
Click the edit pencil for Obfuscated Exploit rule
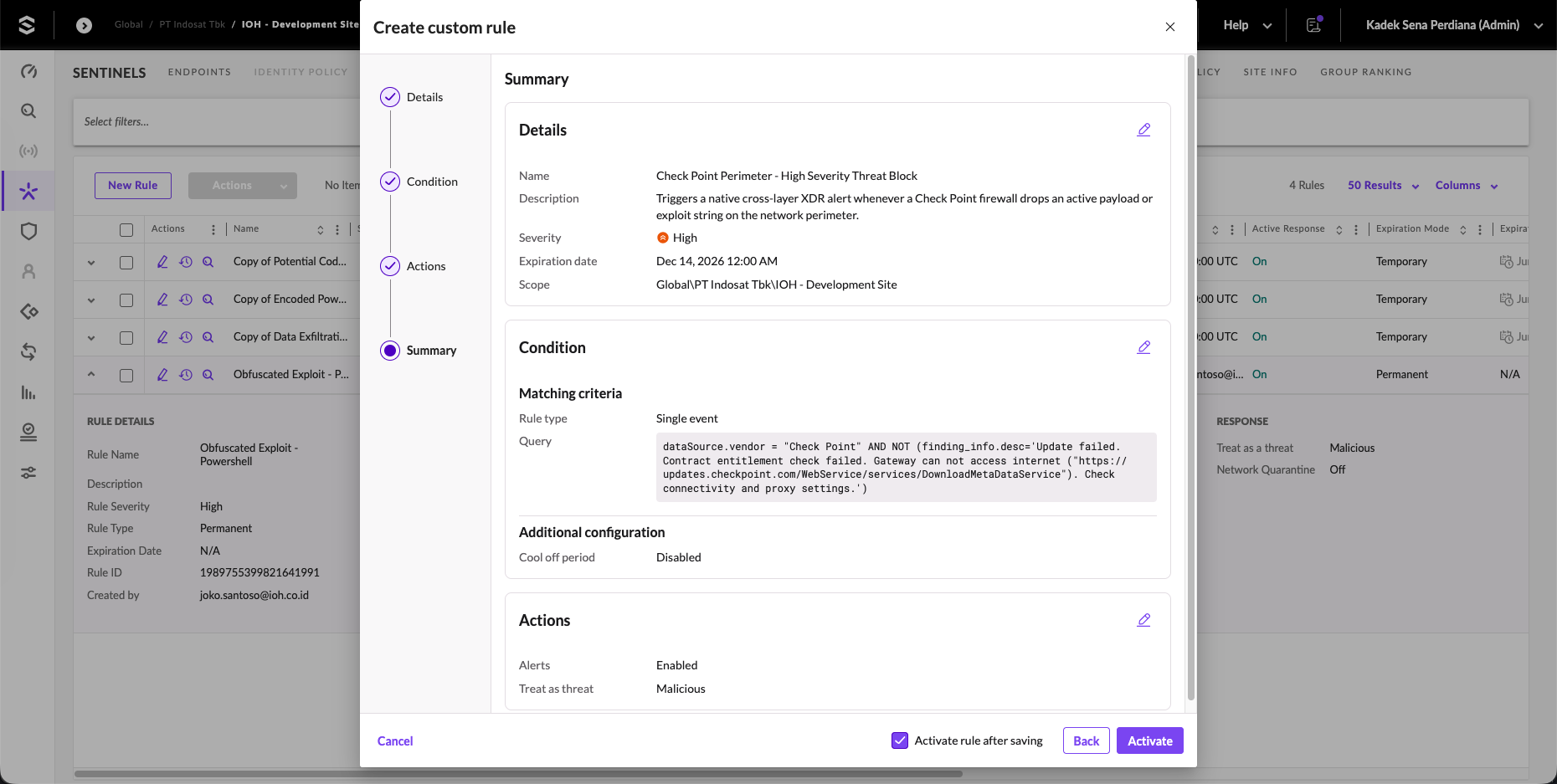tap(162, 375)
